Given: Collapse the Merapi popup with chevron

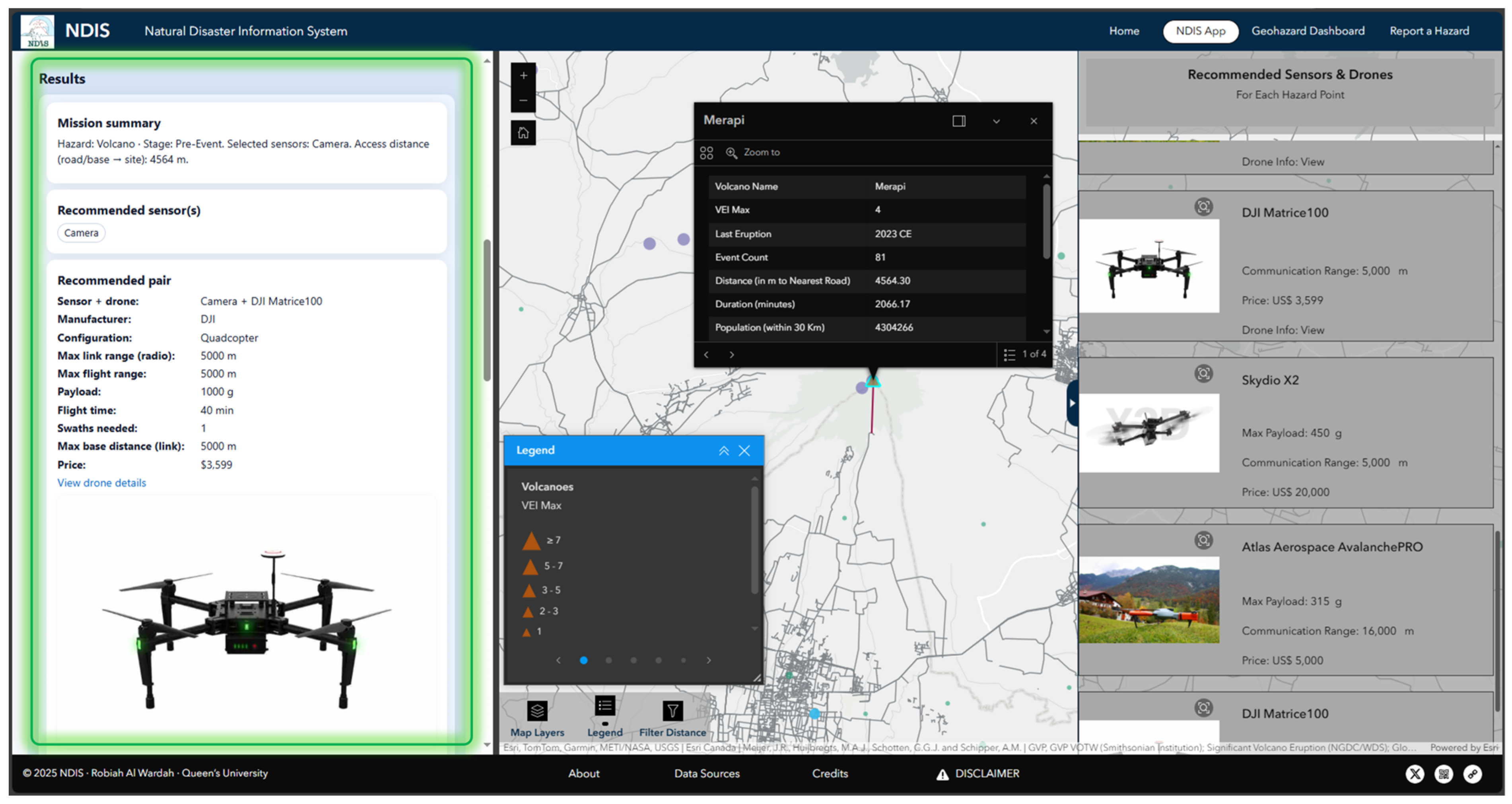Looking at the screenshot, I should [996, 122].
